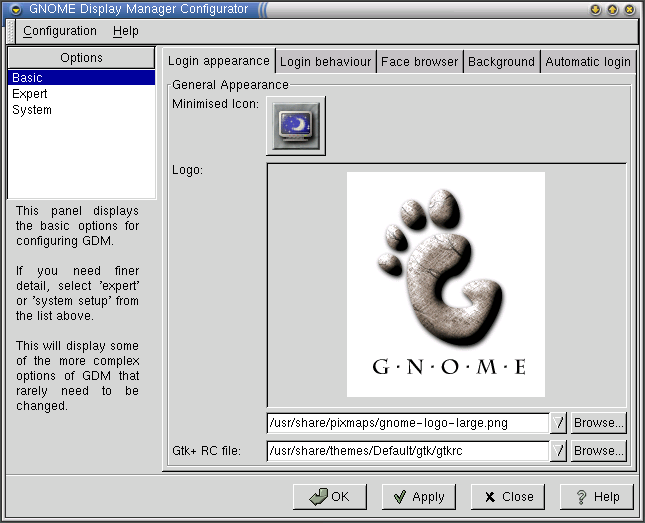The image size is (645, 523).
Task: Expand the Gtk+ RC file dropdown arrow
Action: [x=558, y=451]
